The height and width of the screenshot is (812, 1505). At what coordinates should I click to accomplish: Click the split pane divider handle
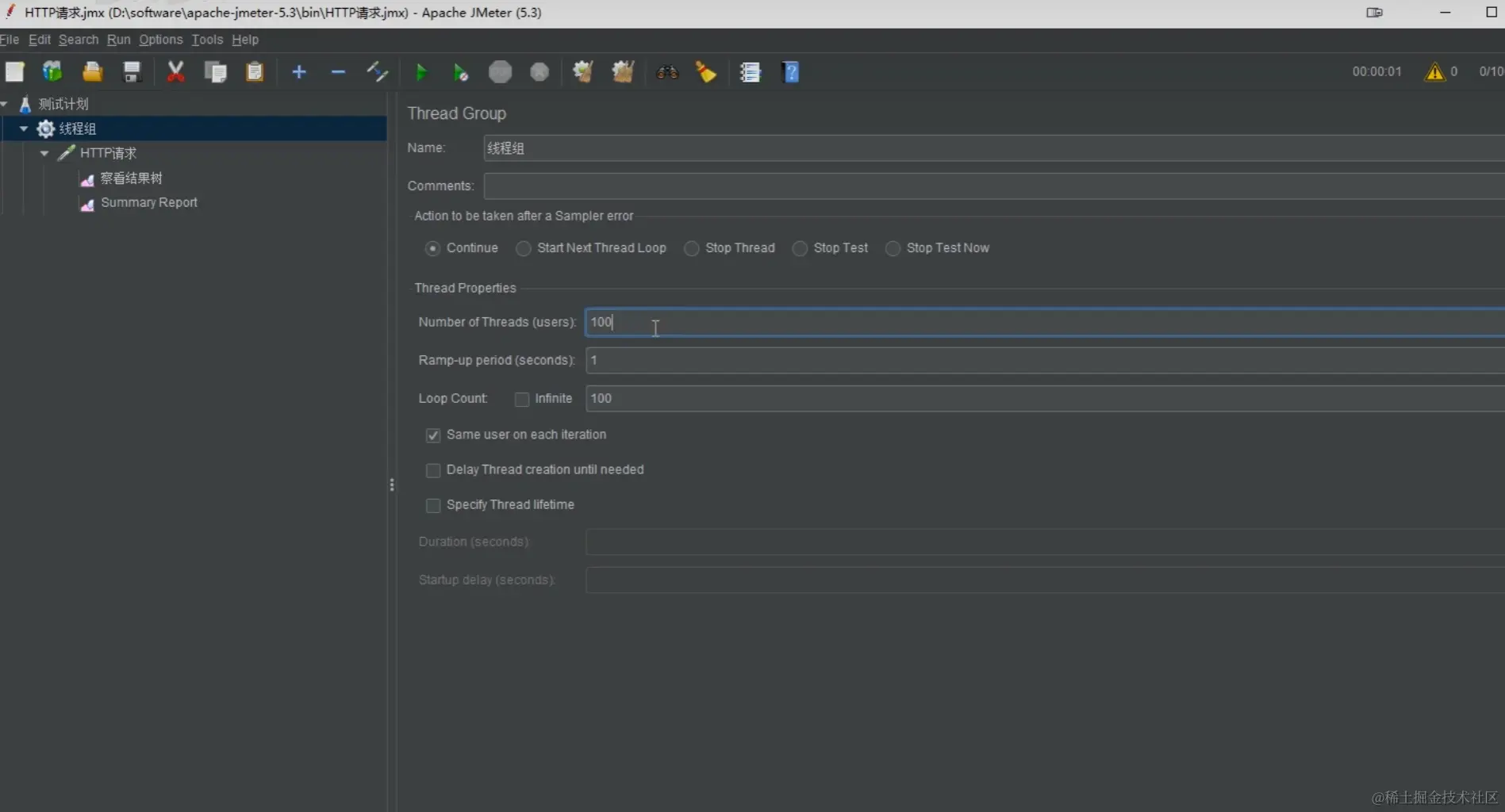pos(392,485)
